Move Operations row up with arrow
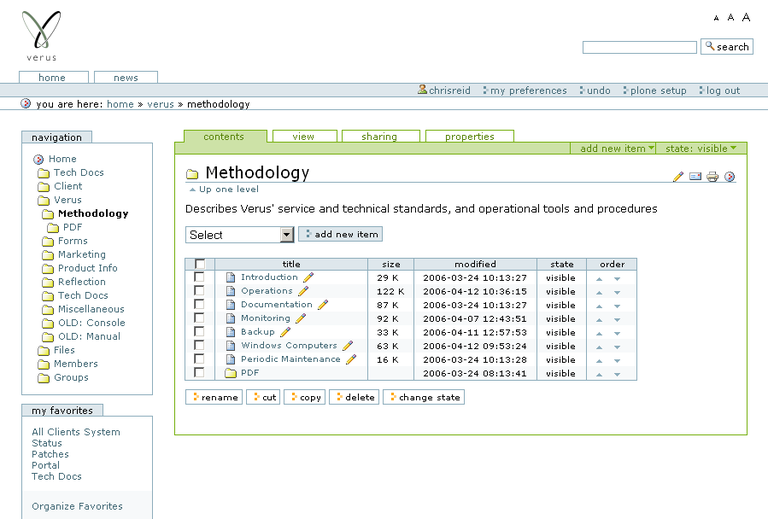The height and width of the screenshot is (519, 768). pos(600,292)
